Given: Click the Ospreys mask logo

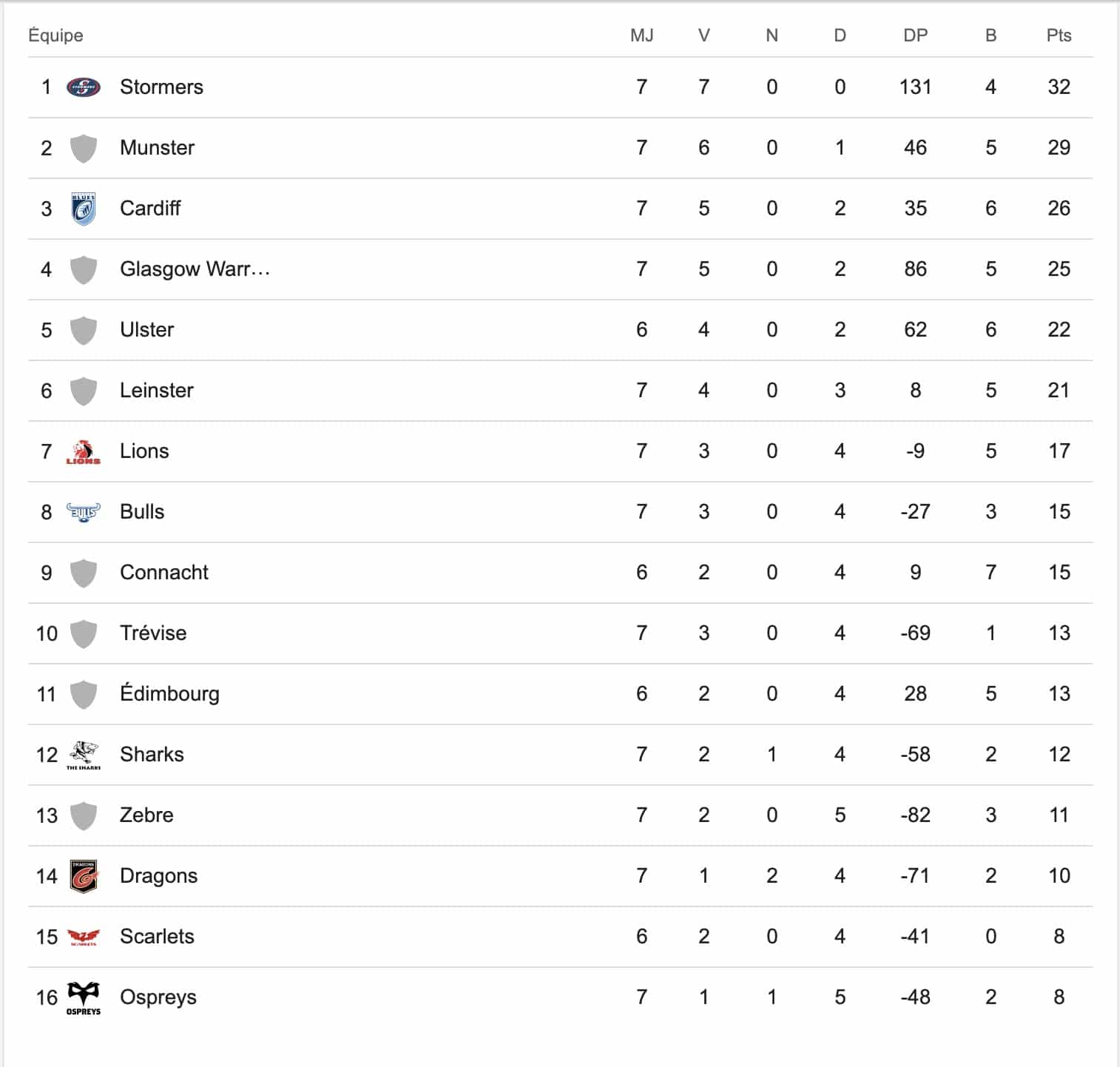Looking at the screenshot, I should 84,997.
